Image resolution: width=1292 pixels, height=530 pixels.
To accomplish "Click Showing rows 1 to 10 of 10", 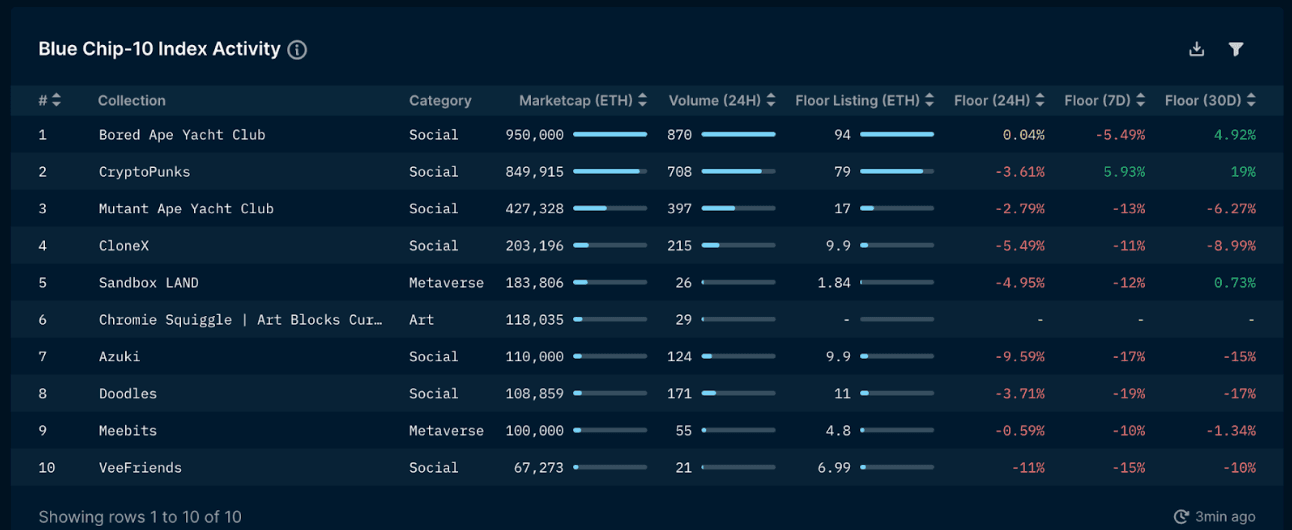I will [140, 517].
